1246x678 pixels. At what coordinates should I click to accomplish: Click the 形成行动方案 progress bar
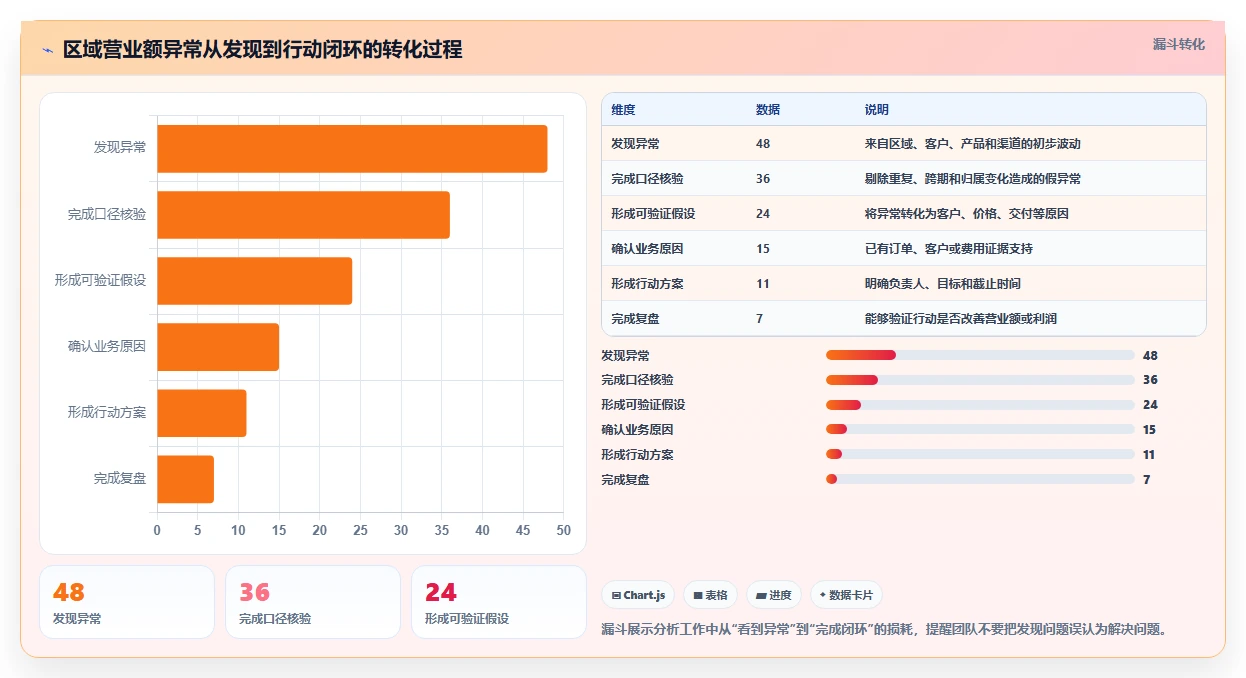click(980, 455)
